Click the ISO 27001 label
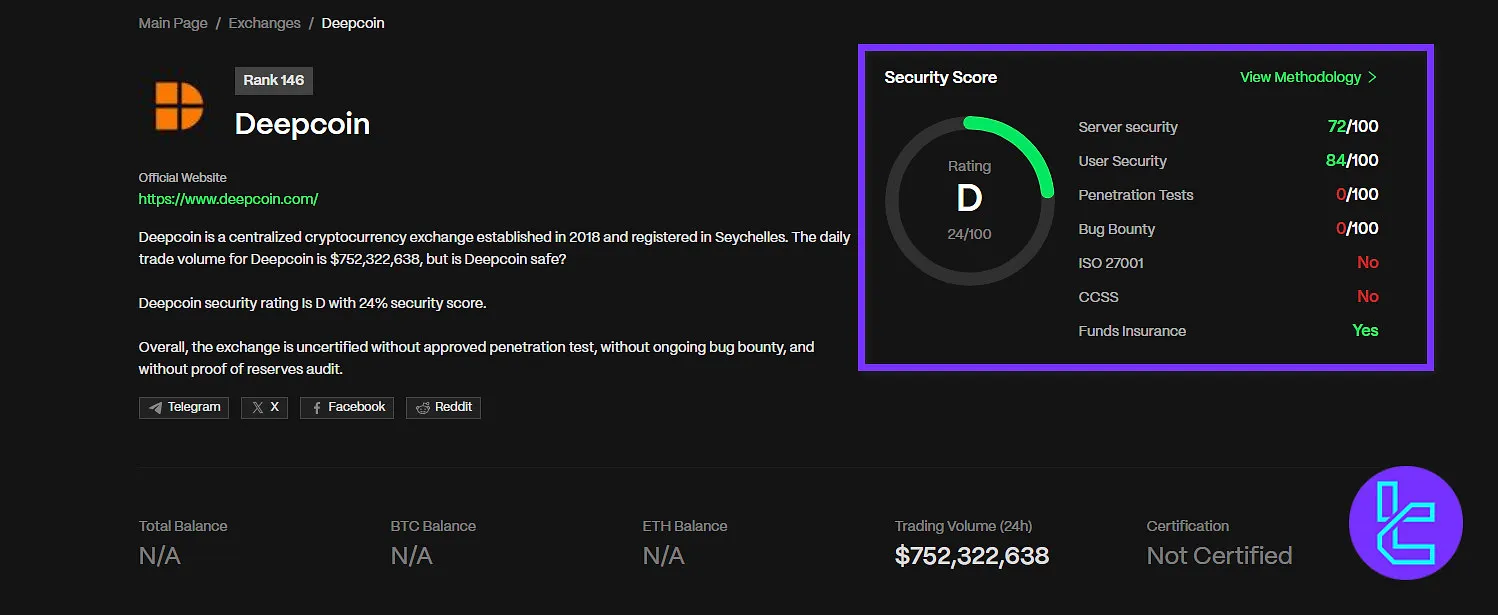This screenshot has height=615, width=1498. (1111, 263)
